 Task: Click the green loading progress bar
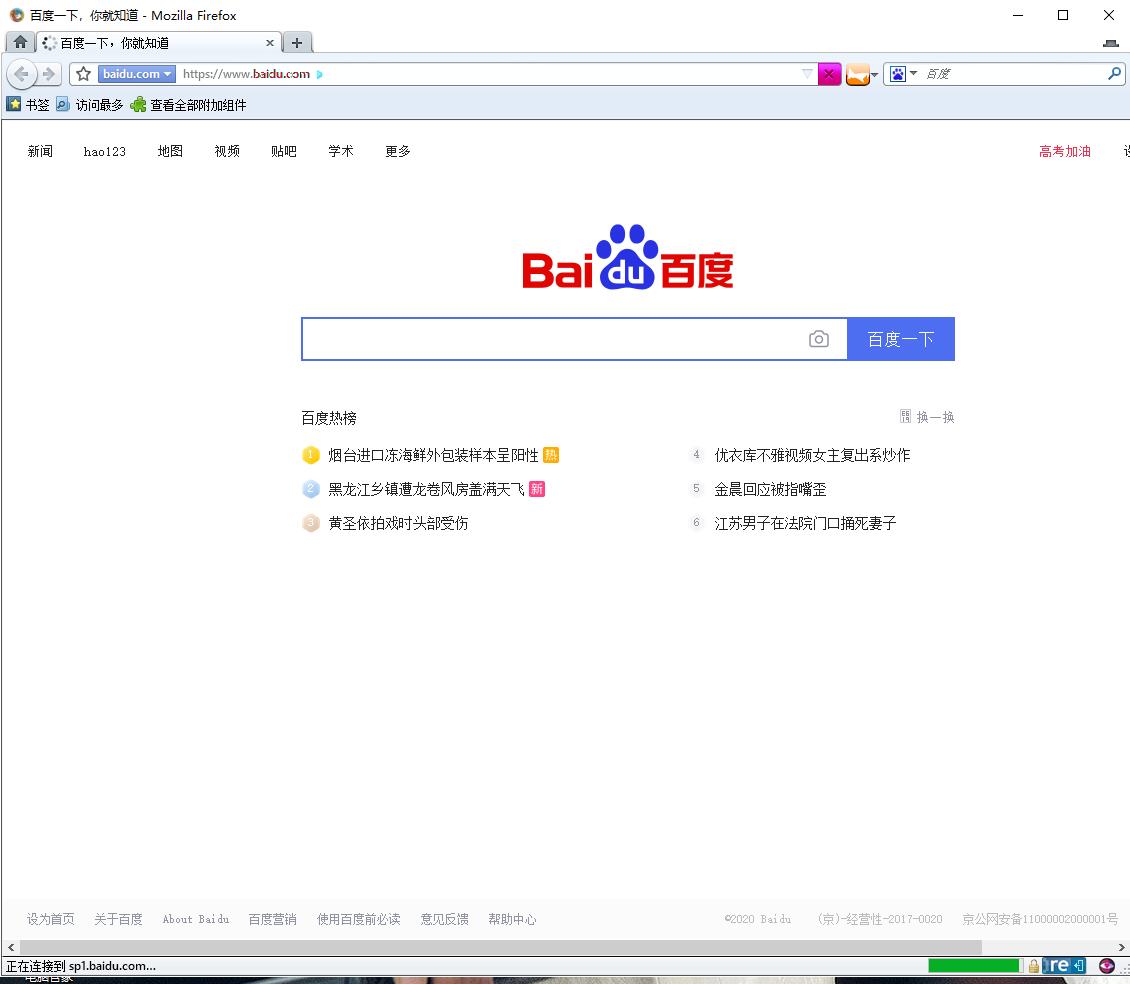point(975,966)
